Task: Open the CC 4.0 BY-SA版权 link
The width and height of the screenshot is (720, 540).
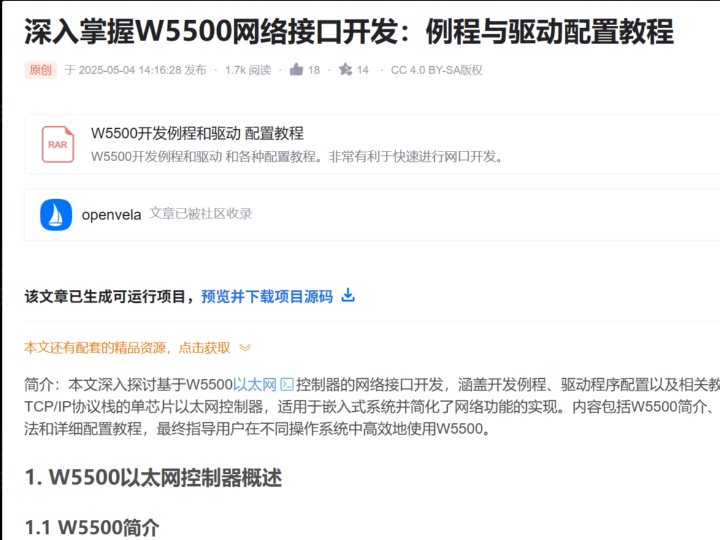Action: pos(436,70)
